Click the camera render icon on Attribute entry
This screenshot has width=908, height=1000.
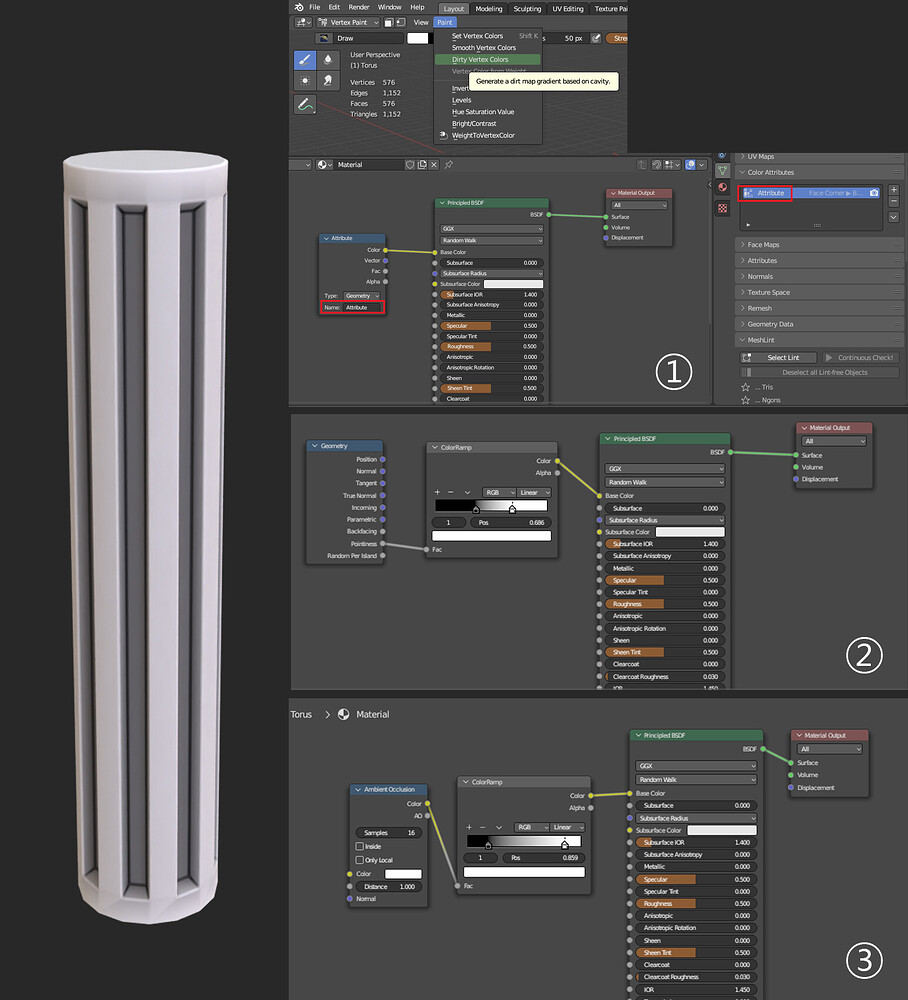875,193
